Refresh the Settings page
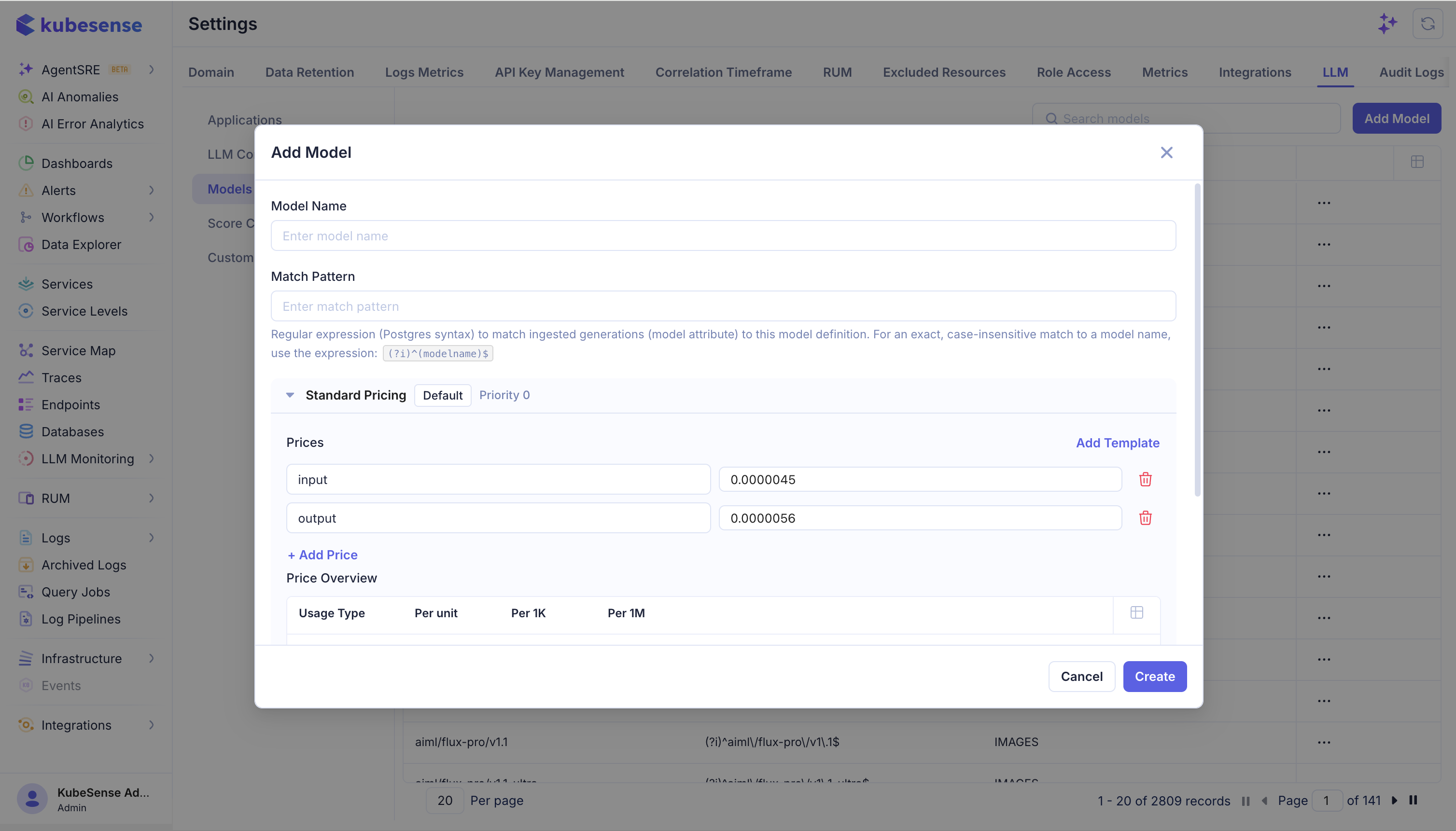Image resolution: width=1456 pixels, height=831 pixels. (x=1428, y=24)
